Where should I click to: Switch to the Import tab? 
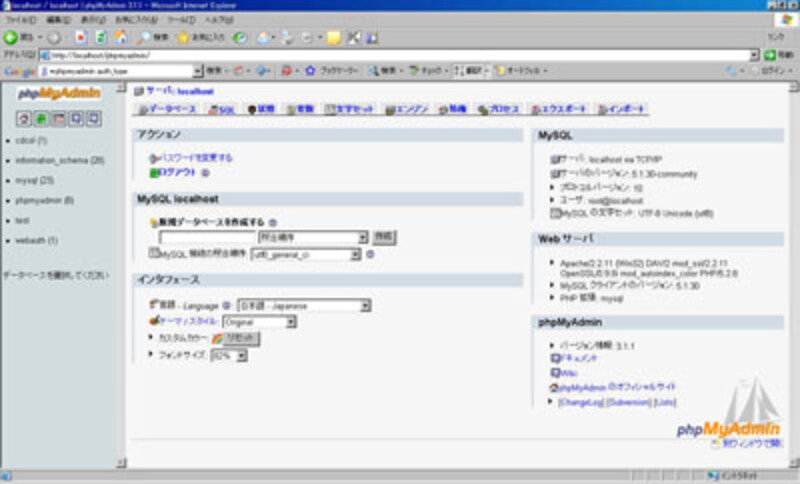[x=621, y=109]
